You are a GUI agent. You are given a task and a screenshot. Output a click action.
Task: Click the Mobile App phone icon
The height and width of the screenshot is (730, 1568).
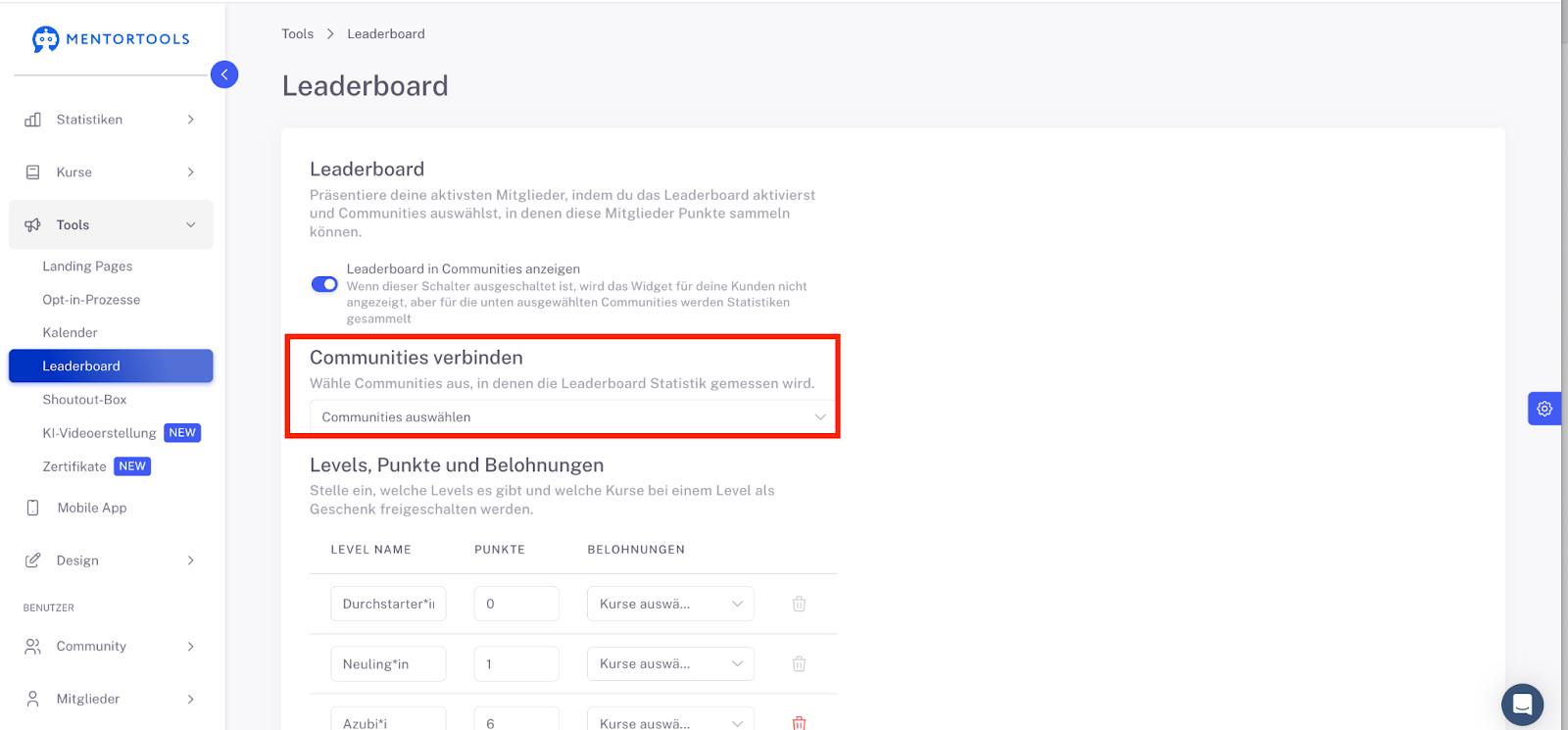[33, 508]
